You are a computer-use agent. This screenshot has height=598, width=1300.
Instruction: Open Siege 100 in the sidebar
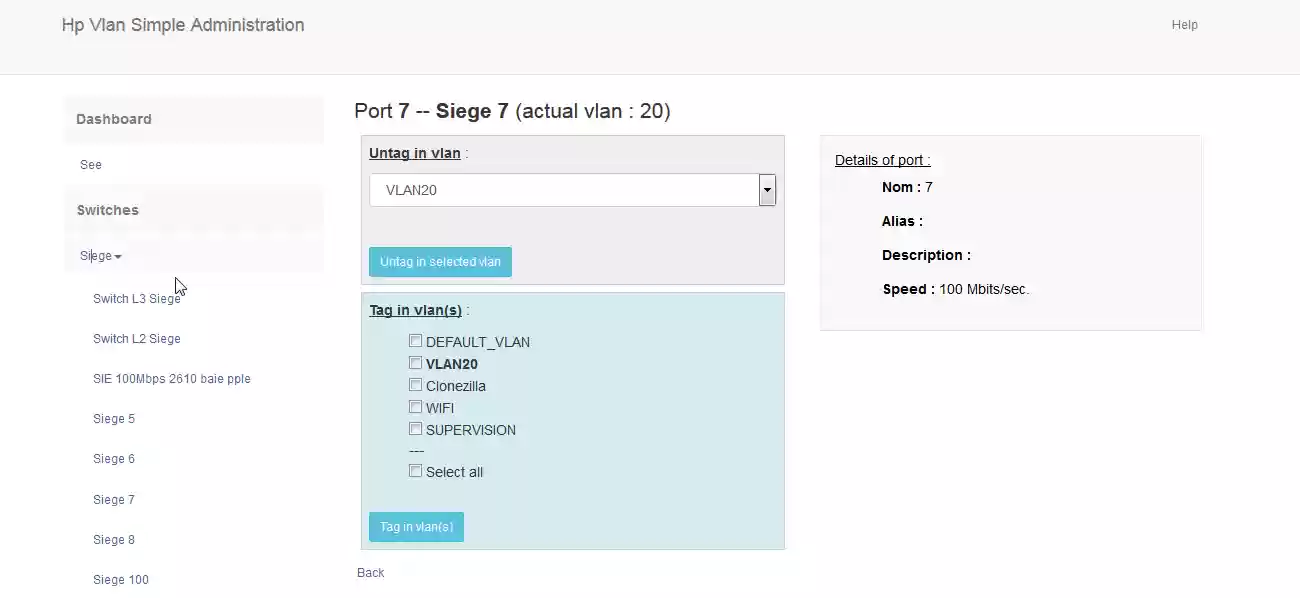pos(121,580)
